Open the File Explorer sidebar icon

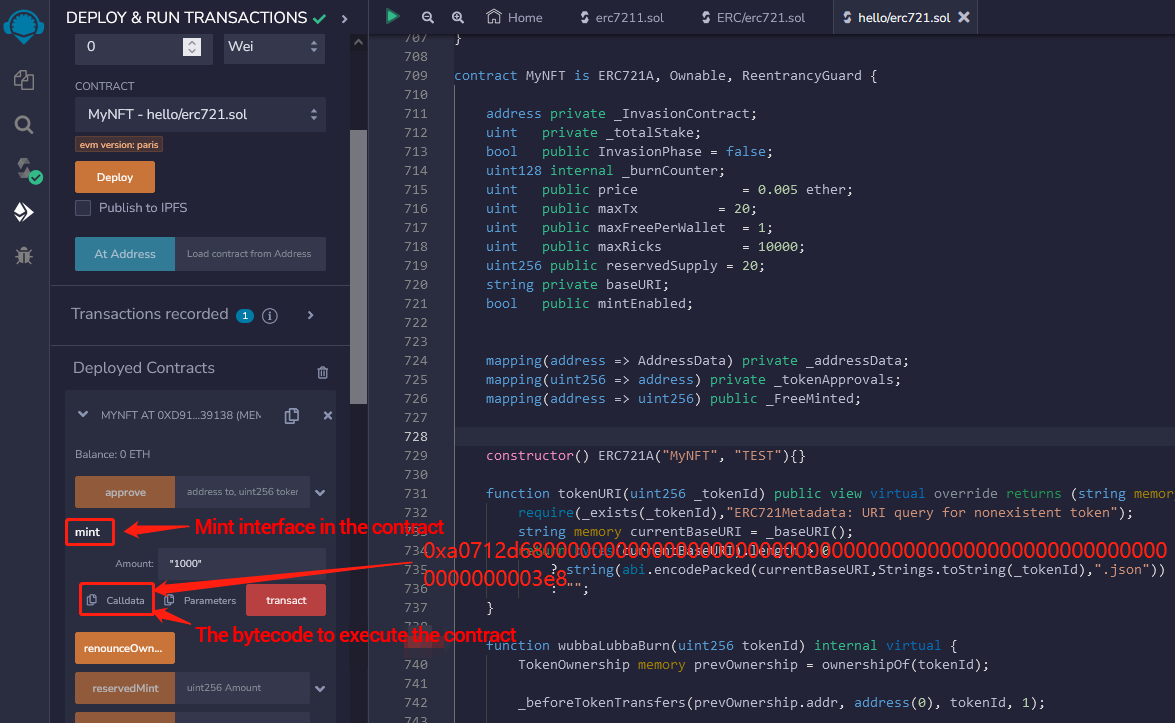[x=24, y=79]
